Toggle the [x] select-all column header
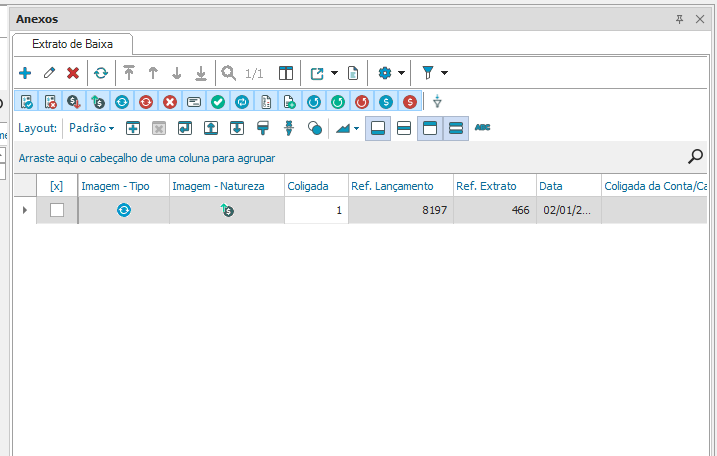 pyautogui.click(x=57, y=186)
